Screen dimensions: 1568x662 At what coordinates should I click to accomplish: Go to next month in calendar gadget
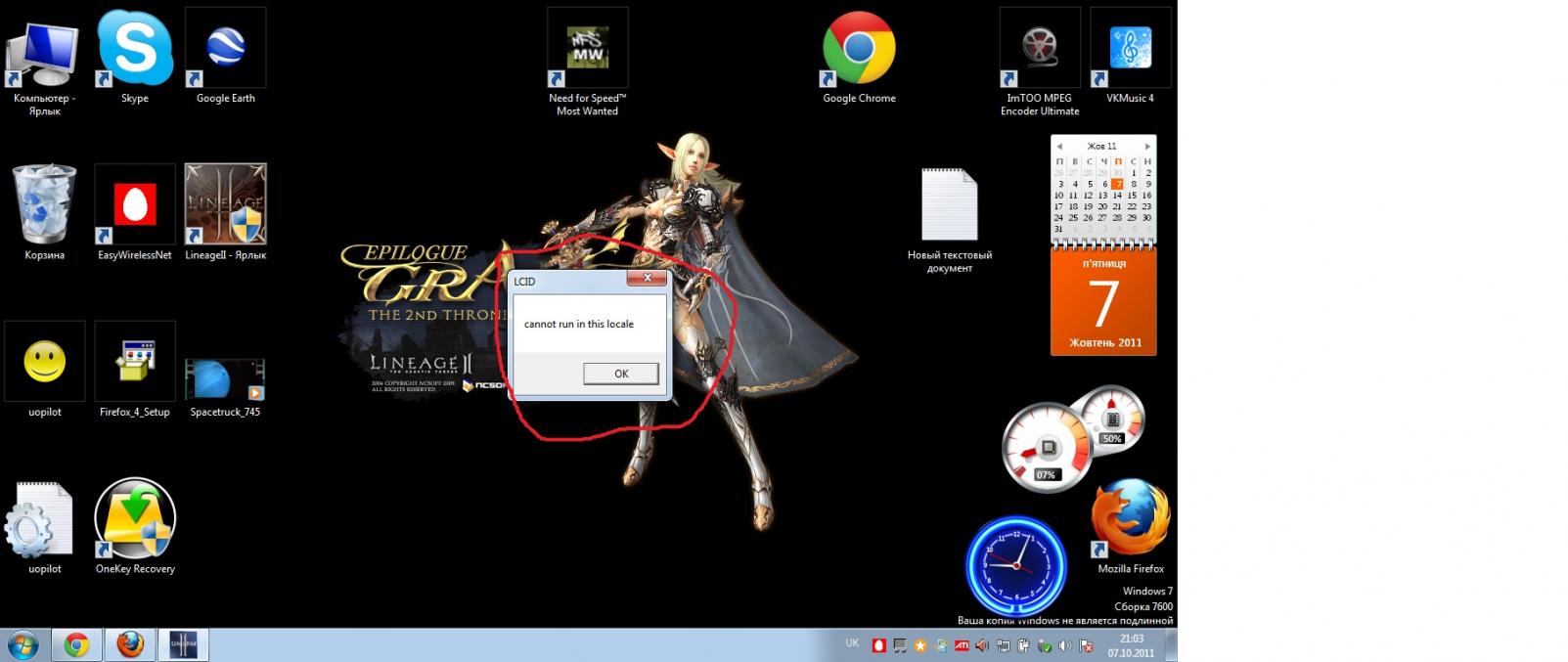(1147, 147)
